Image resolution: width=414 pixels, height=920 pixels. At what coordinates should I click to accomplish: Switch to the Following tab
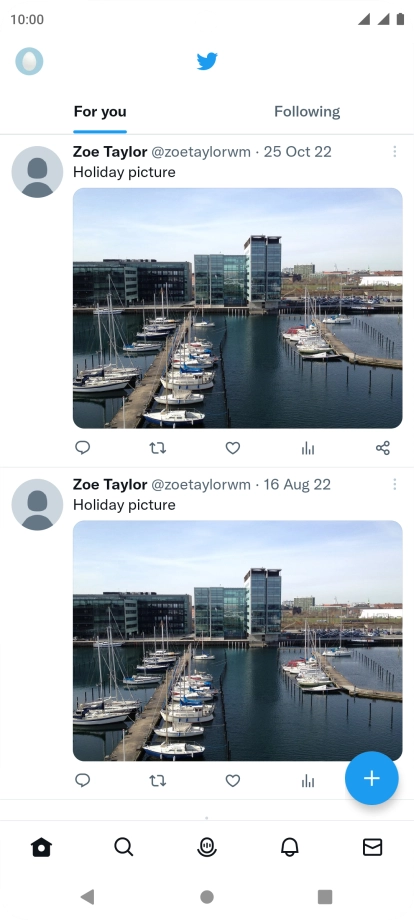click(x=307, y=111)
